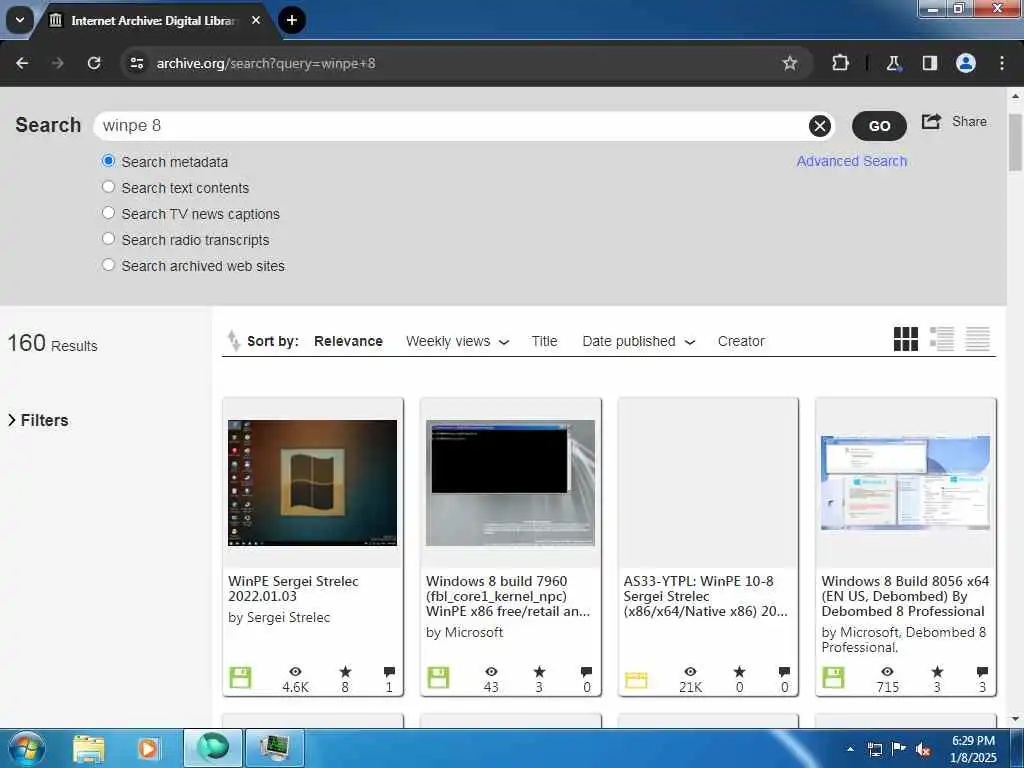Open Date published sort dropdown
1024x768 pixels.
[x=639, y=342]
